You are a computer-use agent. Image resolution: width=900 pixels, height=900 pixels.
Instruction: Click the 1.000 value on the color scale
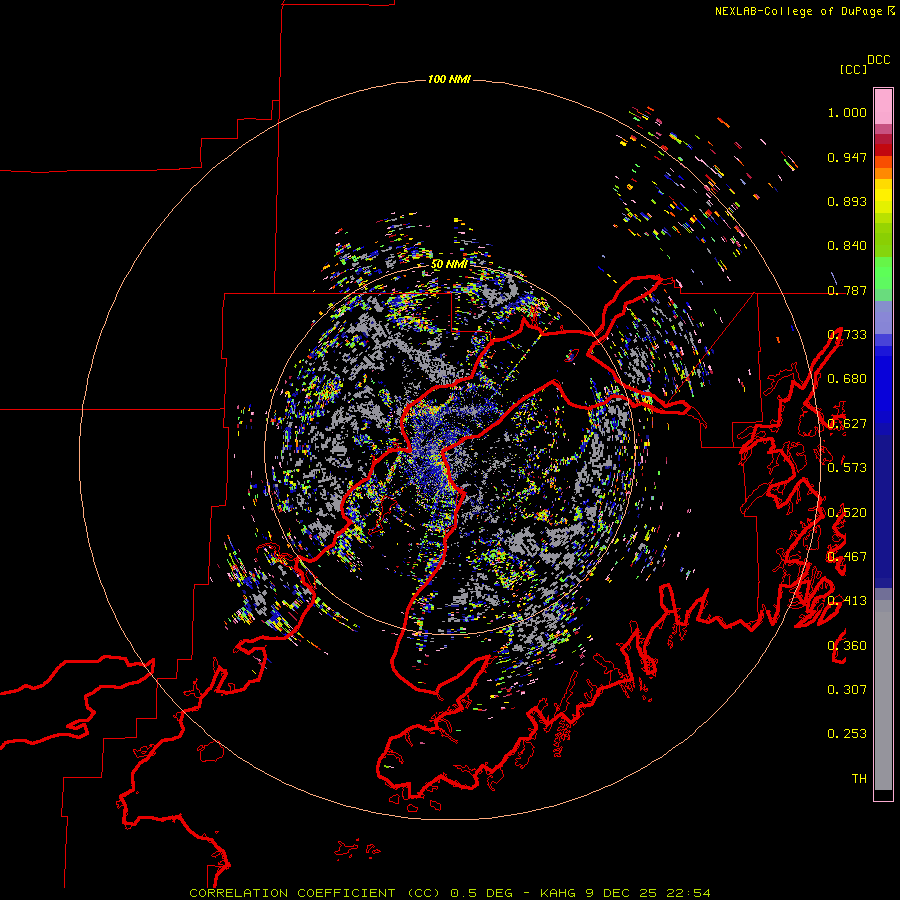(x=847, y=112)
